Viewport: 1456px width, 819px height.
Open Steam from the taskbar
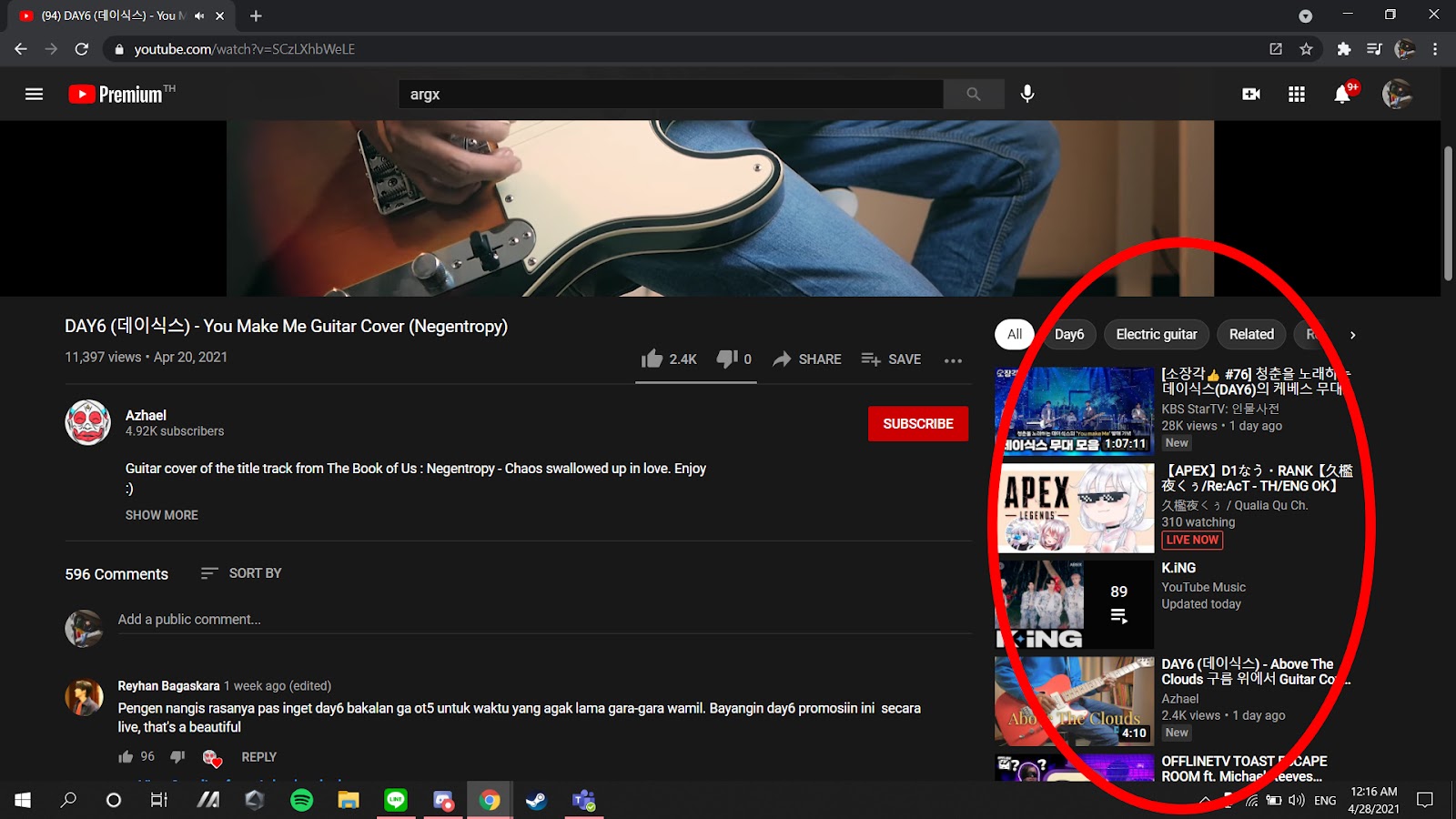[x=537, y=800]
